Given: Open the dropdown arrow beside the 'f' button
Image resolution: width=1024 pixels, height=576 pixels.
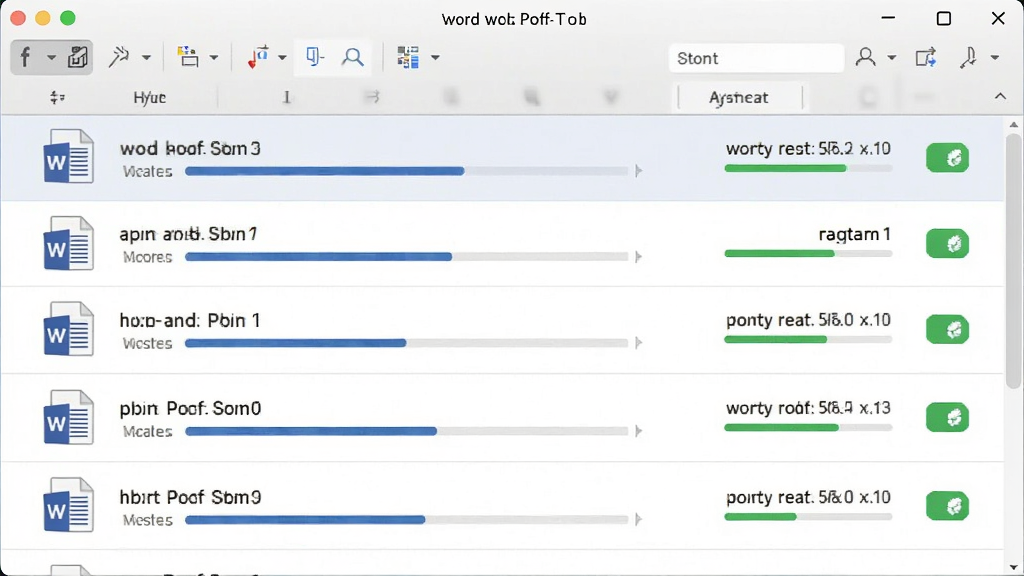Looking at the screenshot, I should click(51, 57).
